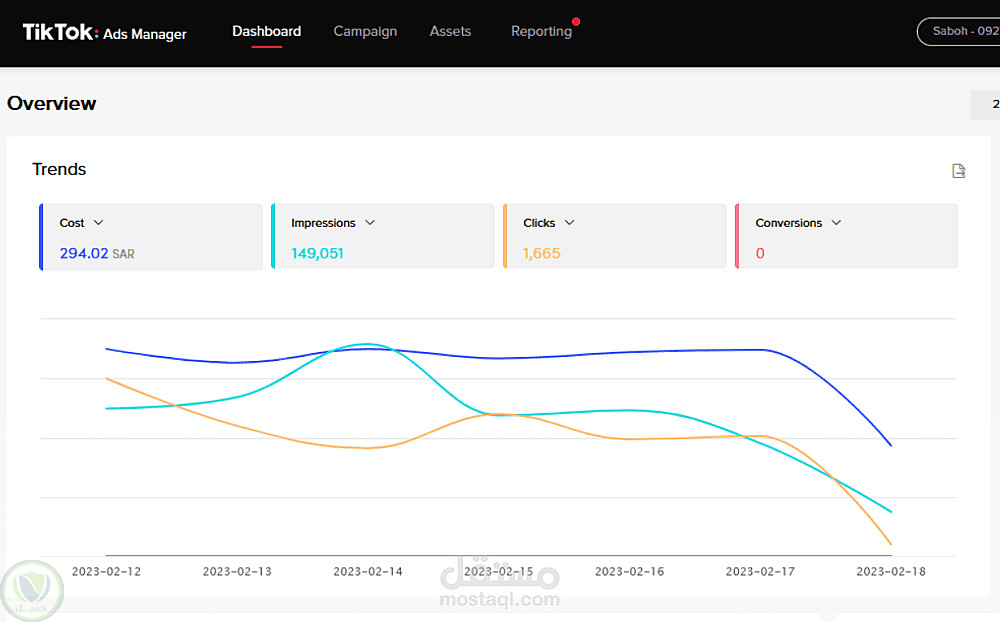Click the Trends section title

[x=59, y=169]
